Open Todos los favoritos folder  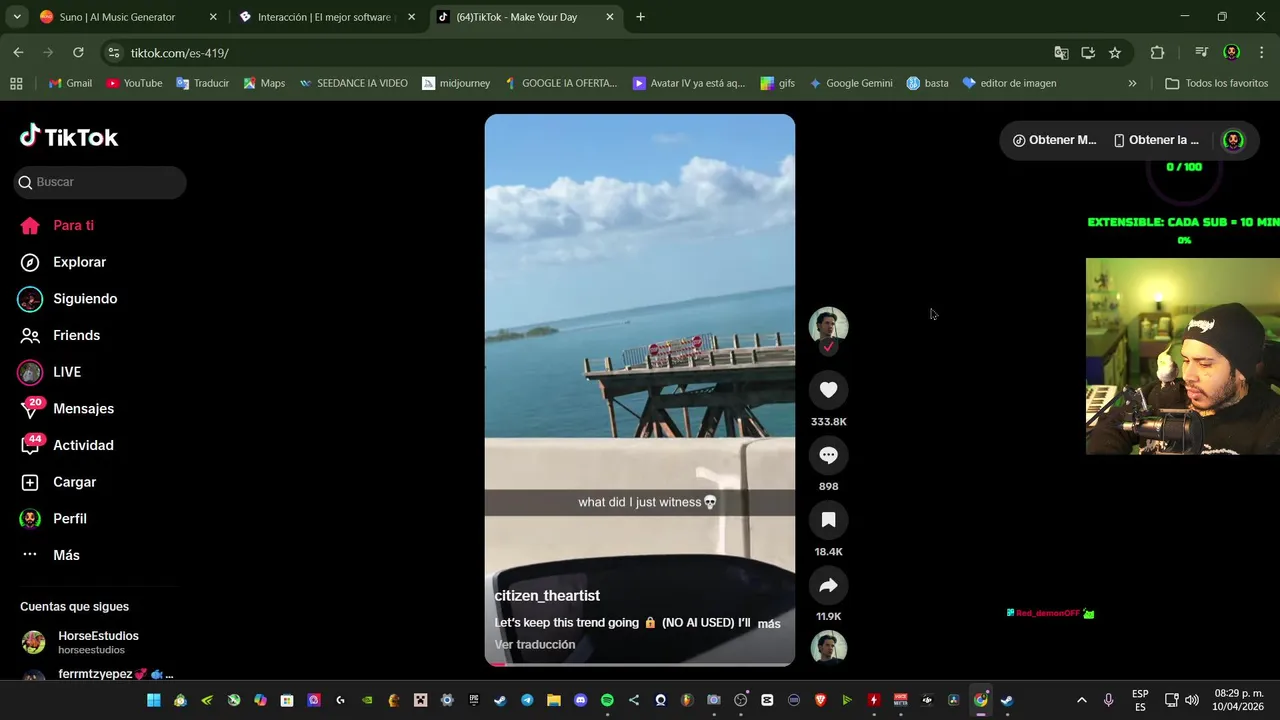[x=1217, y=83]
